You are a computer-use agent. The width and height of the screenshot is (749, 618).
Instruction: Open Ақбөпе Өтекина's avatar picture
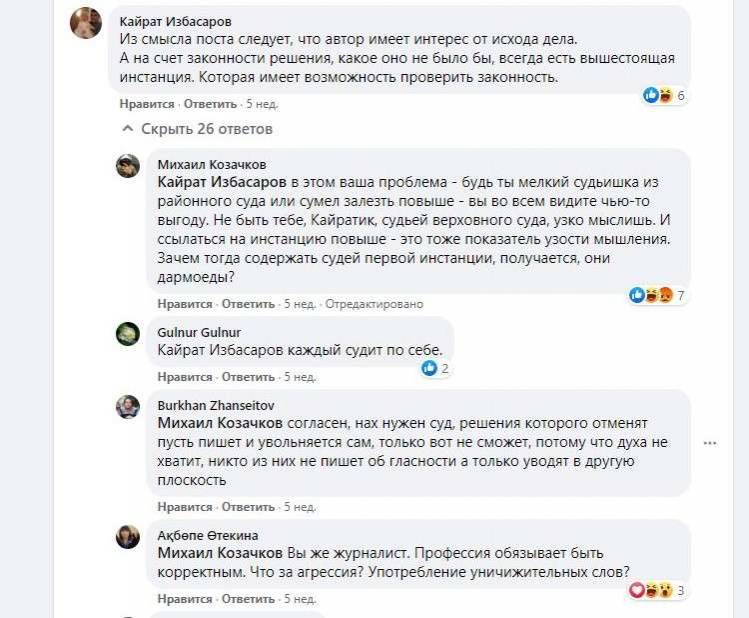pos(127,537)
